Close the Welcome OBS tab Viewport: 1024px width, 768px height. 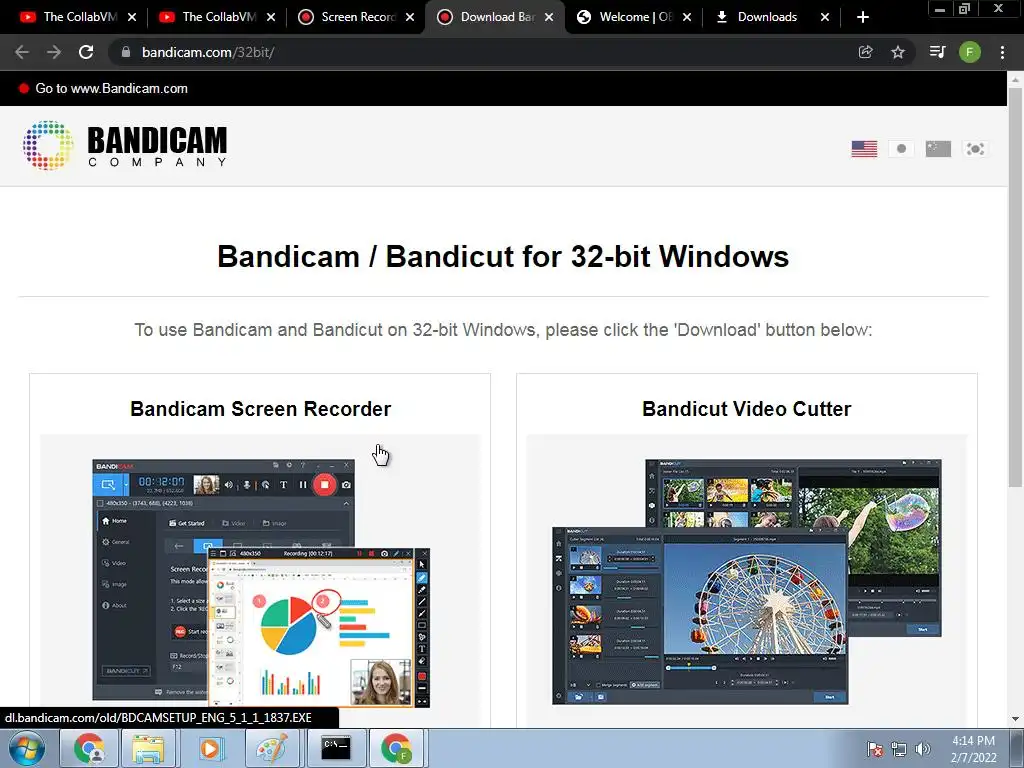click(x=686, y=17)
